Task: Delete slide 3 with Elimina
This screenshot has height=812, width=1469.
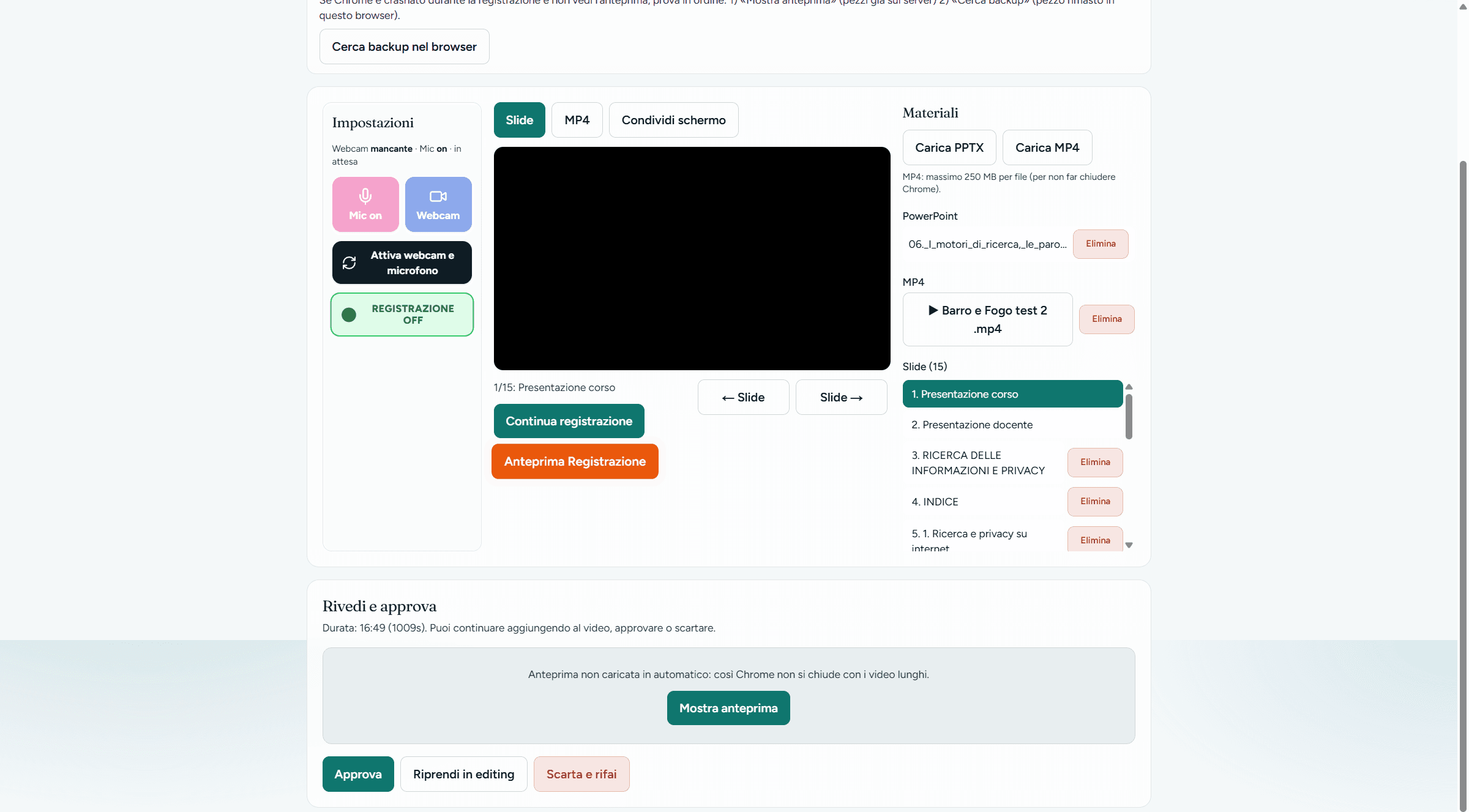Action: click(x=1095, y=463)
